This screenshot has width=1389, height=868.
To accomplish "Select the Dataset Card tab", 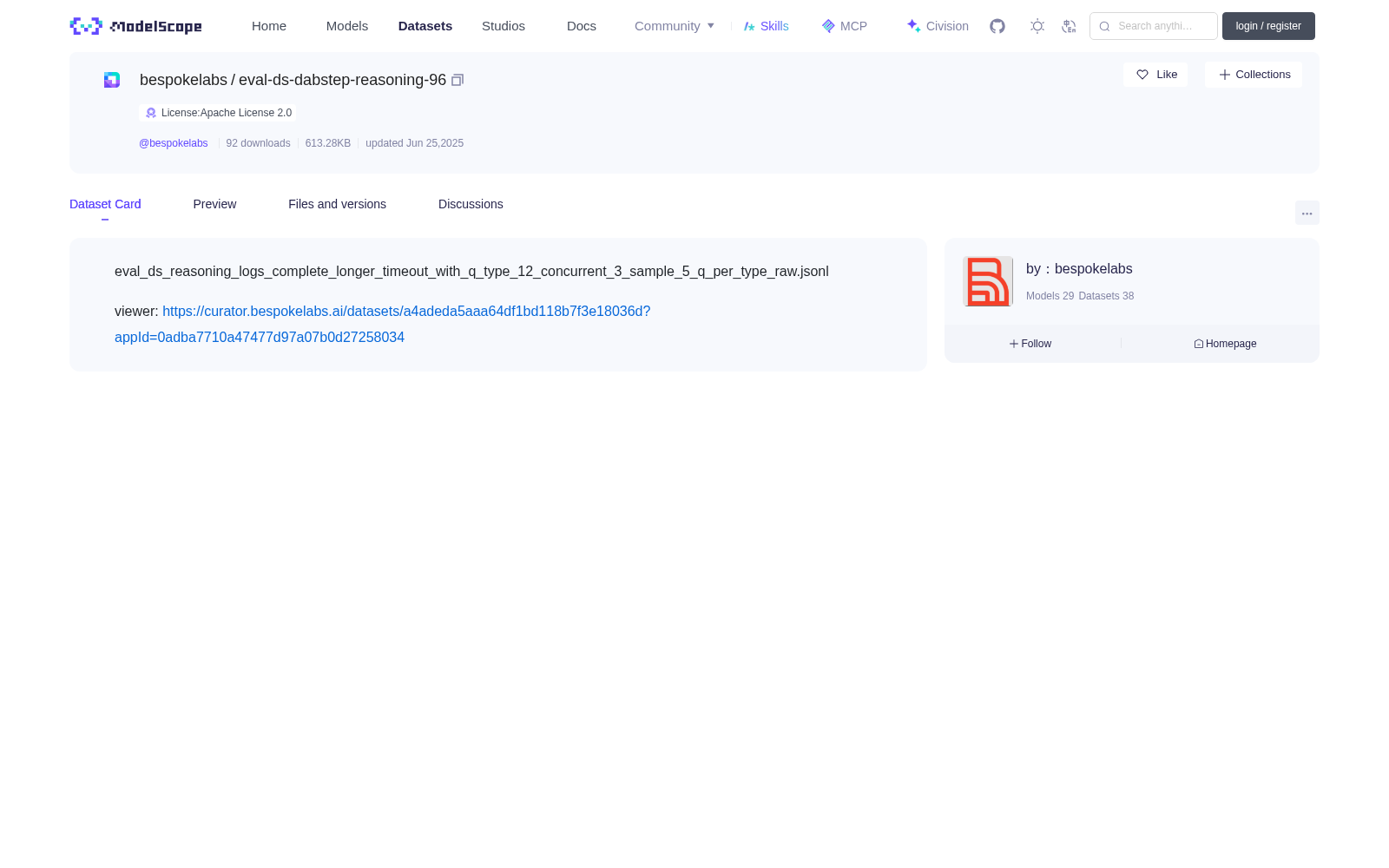I will [105, 204].
